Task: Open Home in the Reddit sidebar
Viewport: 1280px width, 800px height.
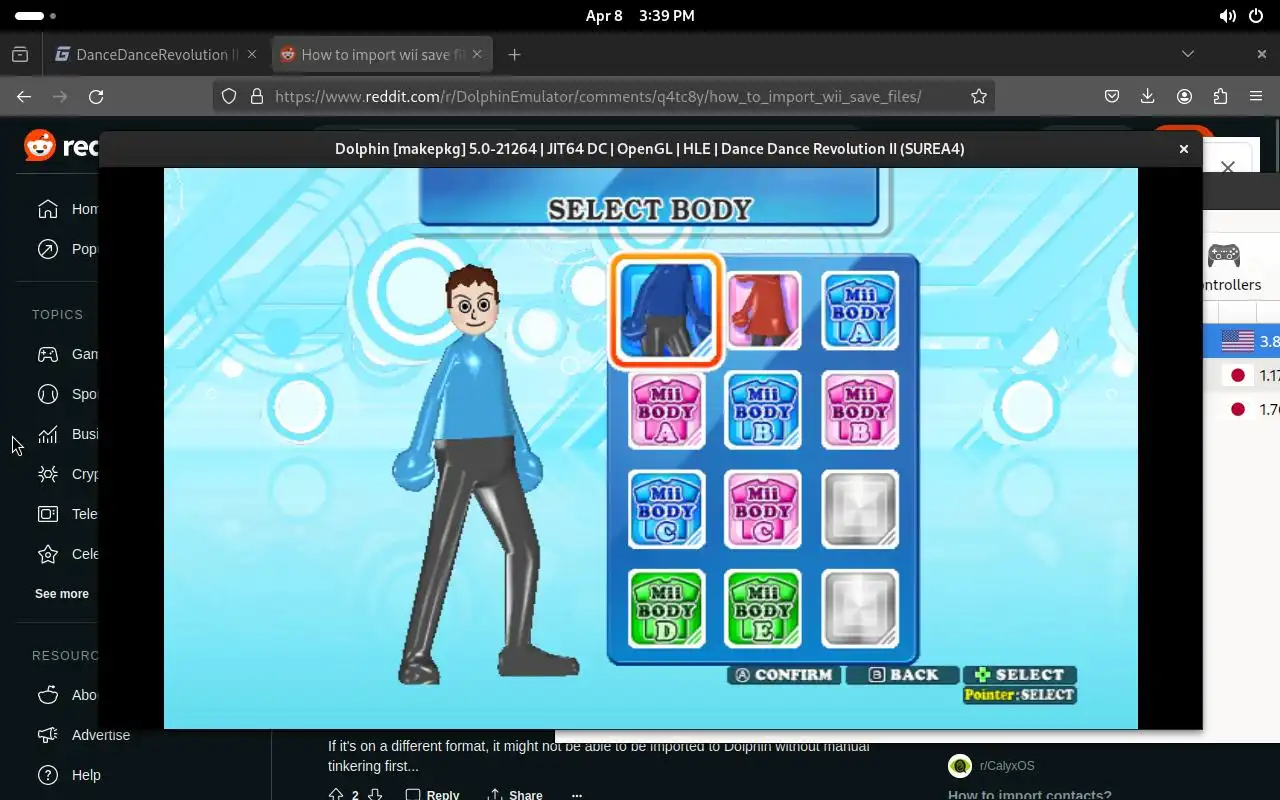Action: [x=66, y=209]
